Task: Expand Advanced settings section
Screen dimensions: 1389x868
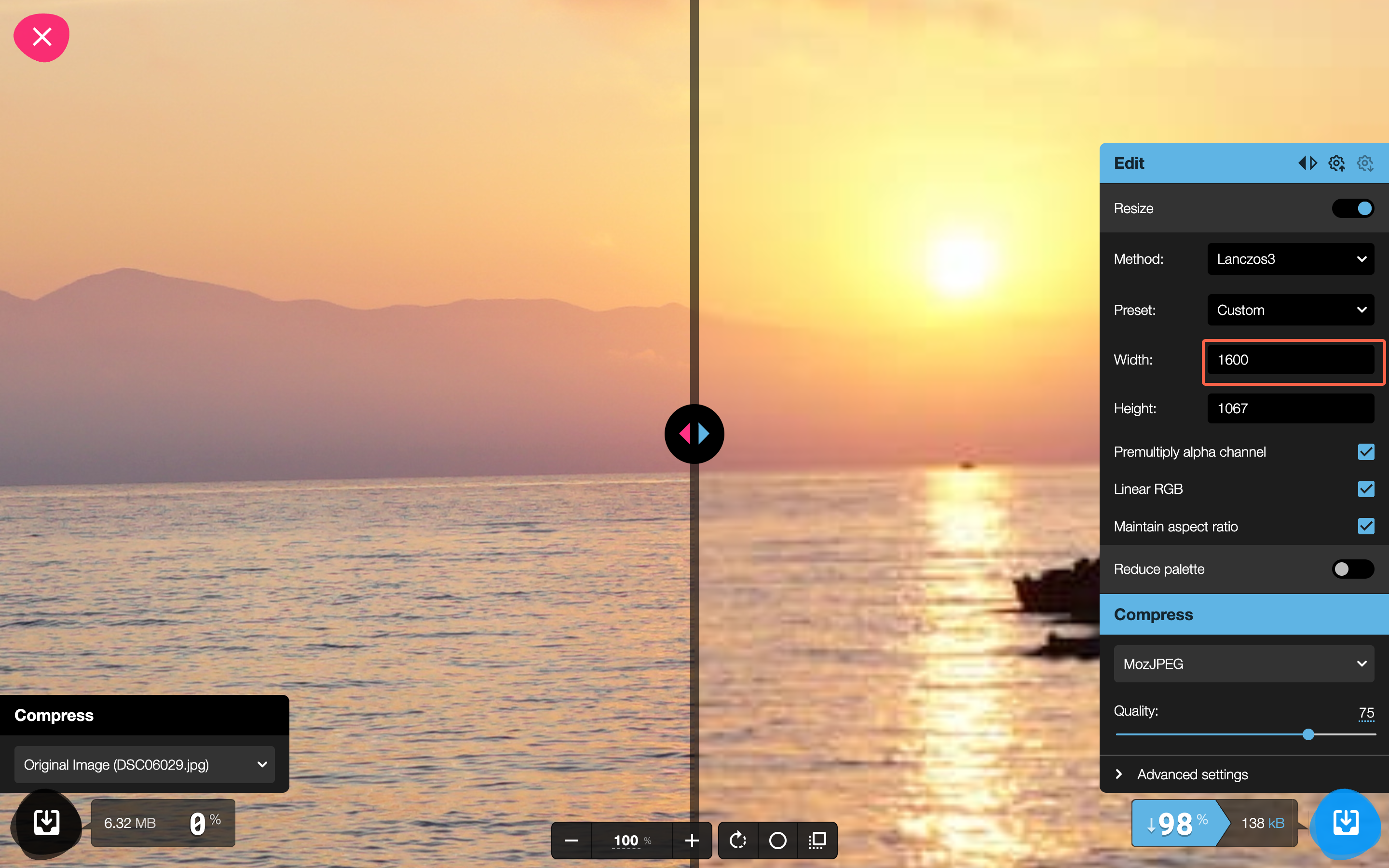Action: click(1244, 774)
